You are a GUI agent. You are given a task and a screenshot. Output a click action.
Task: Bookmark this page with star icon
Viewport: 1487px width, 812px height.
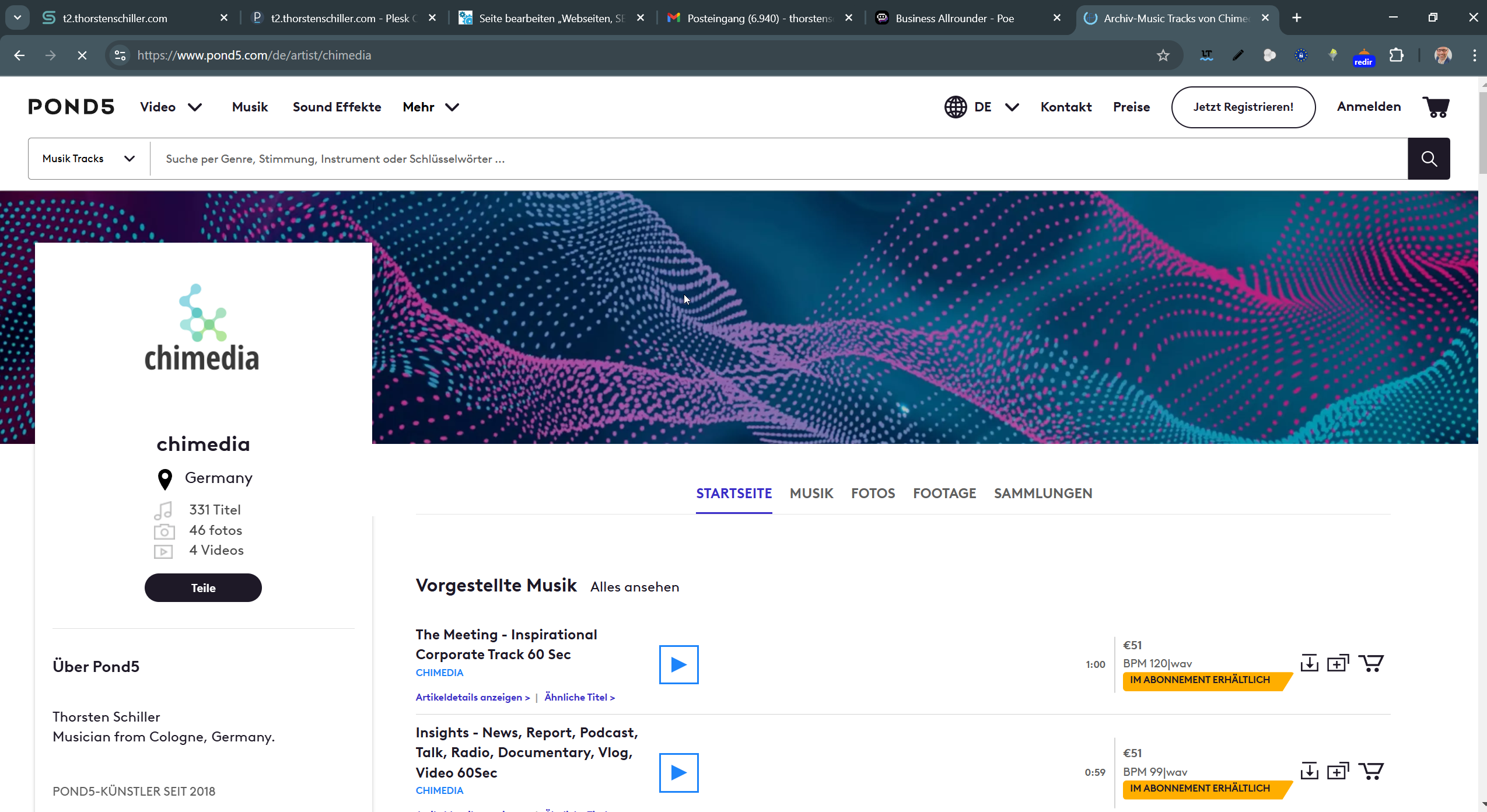tap(1163, 55)
